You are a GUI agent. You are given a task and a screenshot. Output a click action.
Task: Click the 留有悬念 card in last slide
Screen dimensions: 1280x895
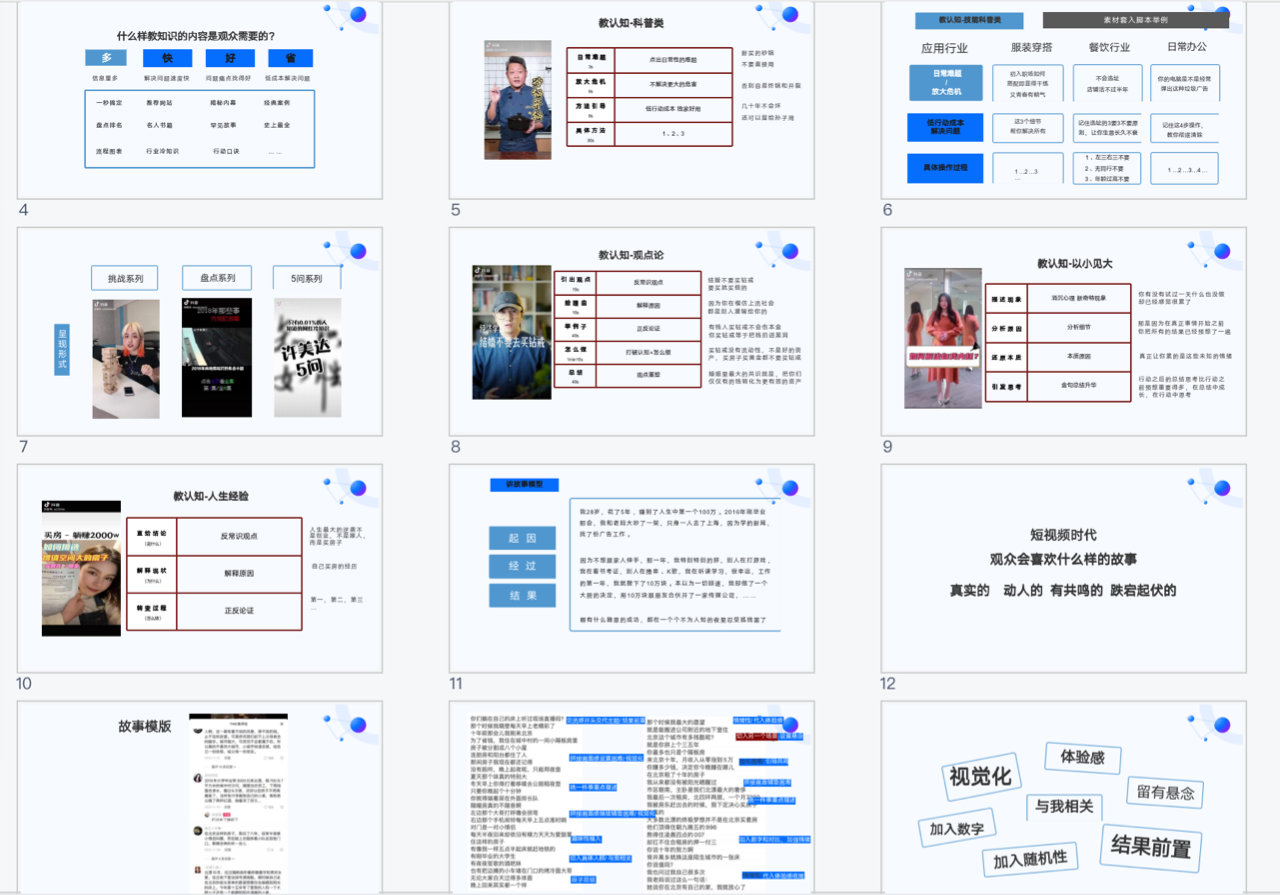1165,793
